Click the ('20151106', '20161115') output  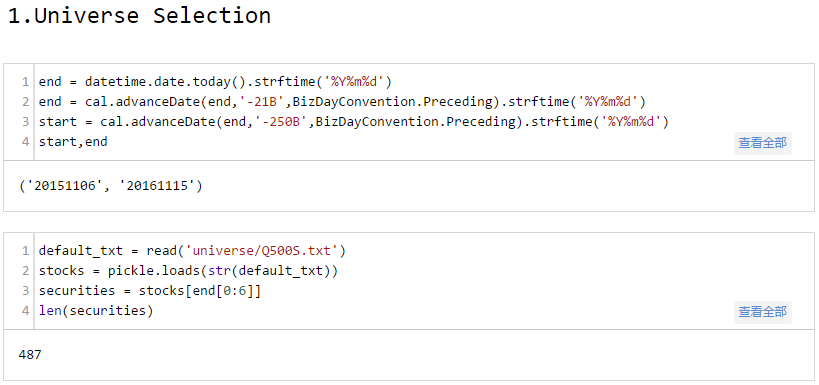[x=110, y=186]
